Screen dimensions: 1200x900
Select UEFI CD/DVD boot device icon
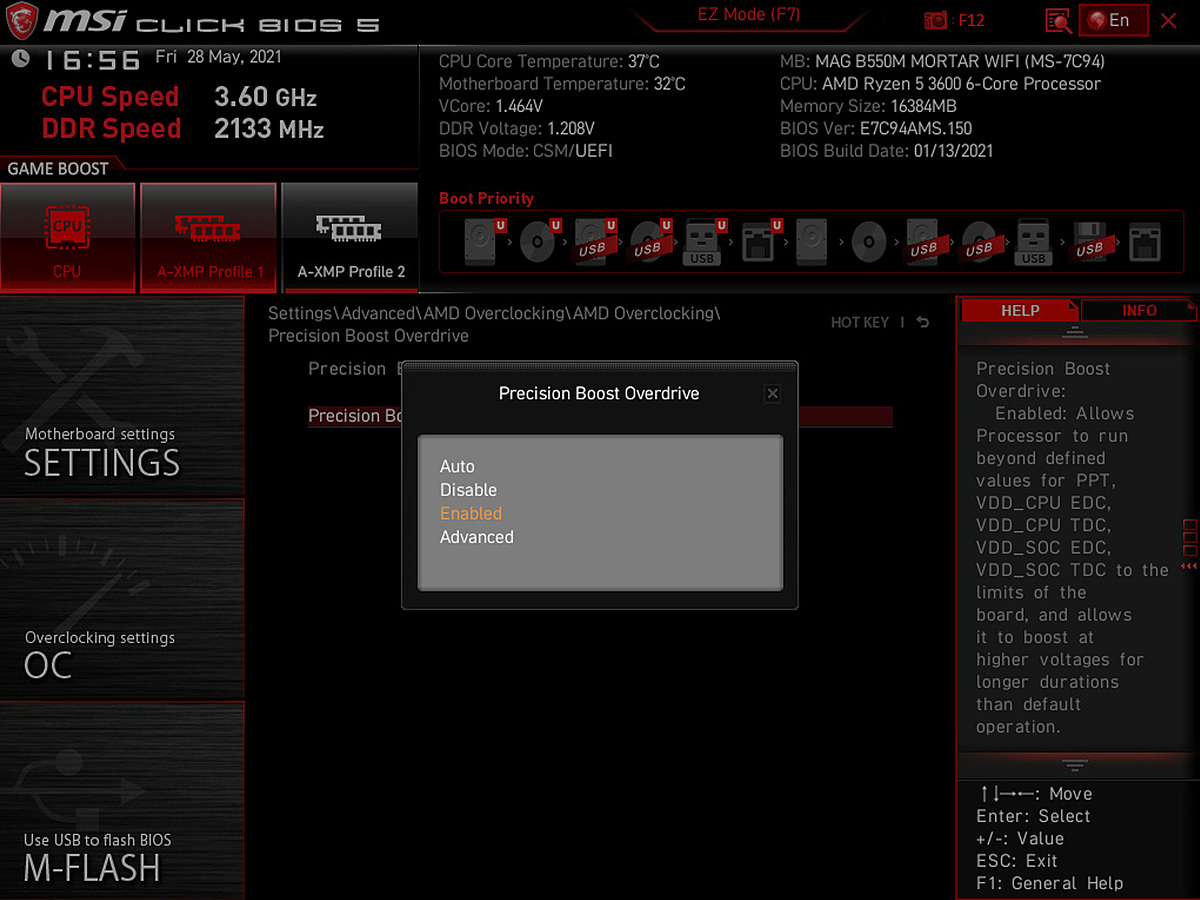(x=539, y=242)
